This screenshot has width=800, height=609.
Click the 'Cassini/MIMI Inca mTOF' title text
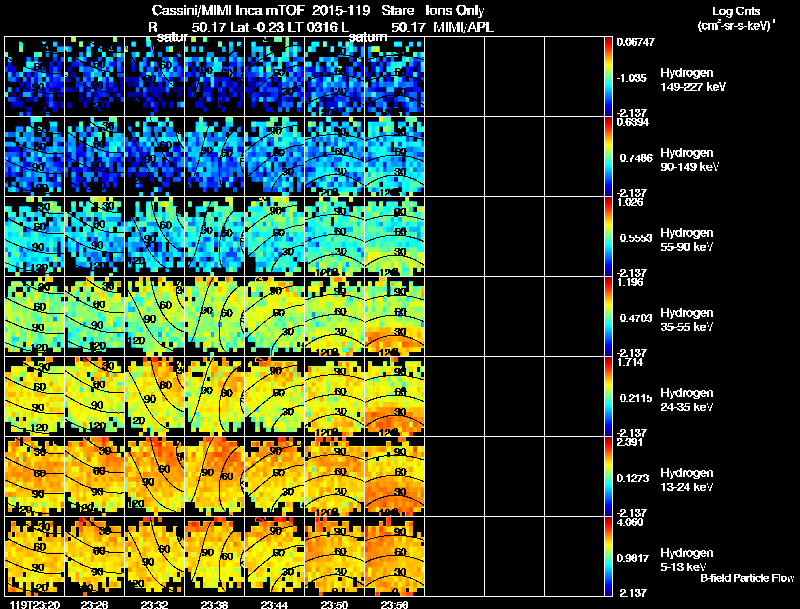pyautogui.click(x=228, y=11)
